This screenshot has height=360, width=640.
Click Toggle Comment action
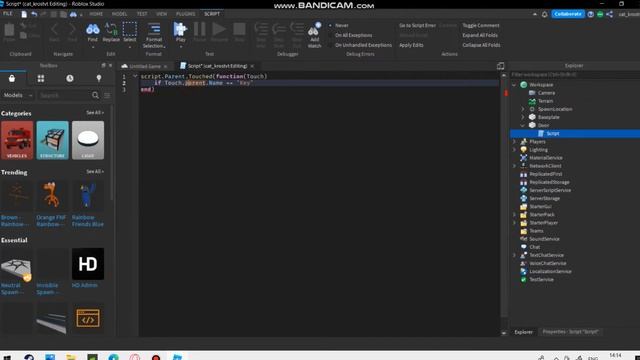pos(481,25)
